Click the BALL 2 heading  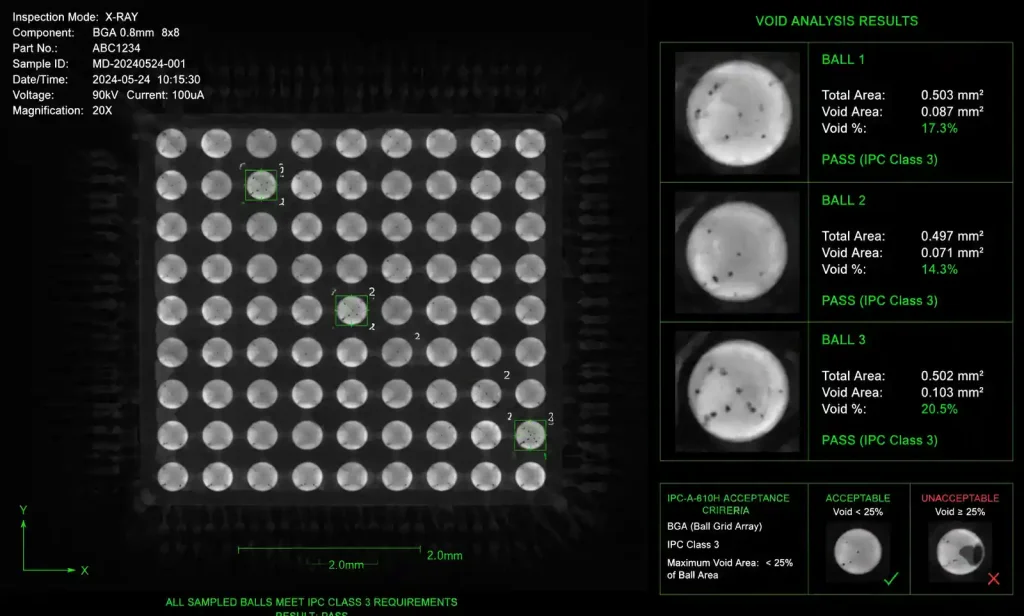click(844, 201)
